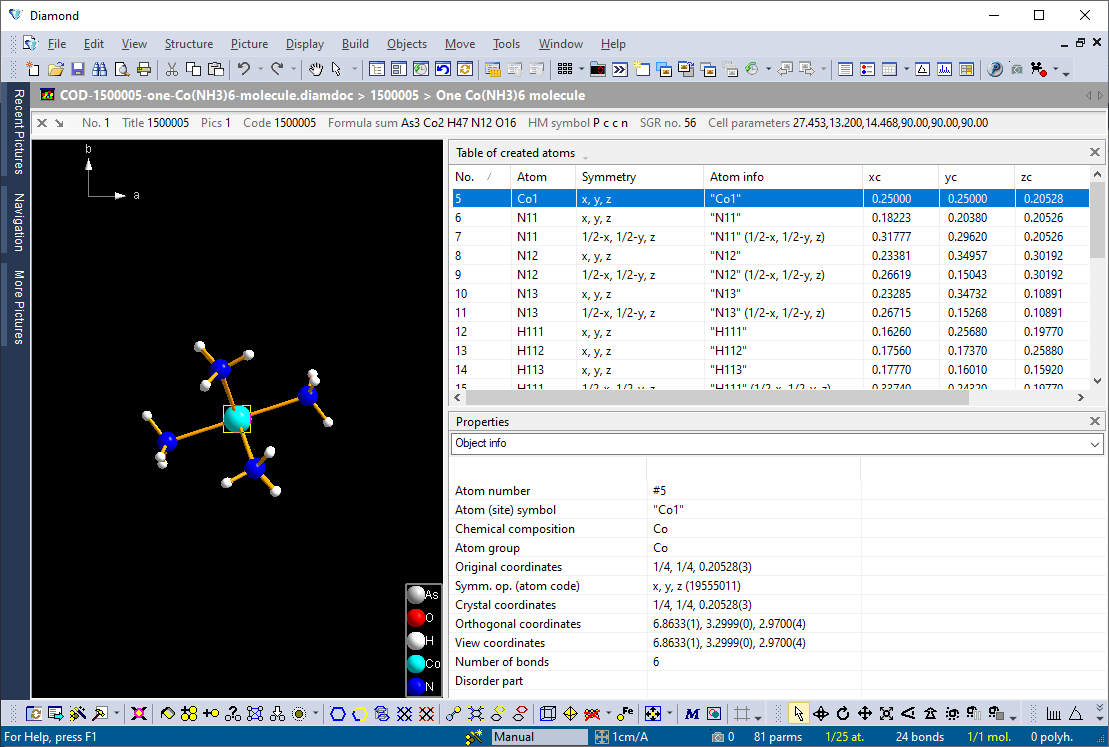Close the Table of created atoms panel
Image resolution: width=1109 pixels, height=747 pixels.
pos(1095,152)
